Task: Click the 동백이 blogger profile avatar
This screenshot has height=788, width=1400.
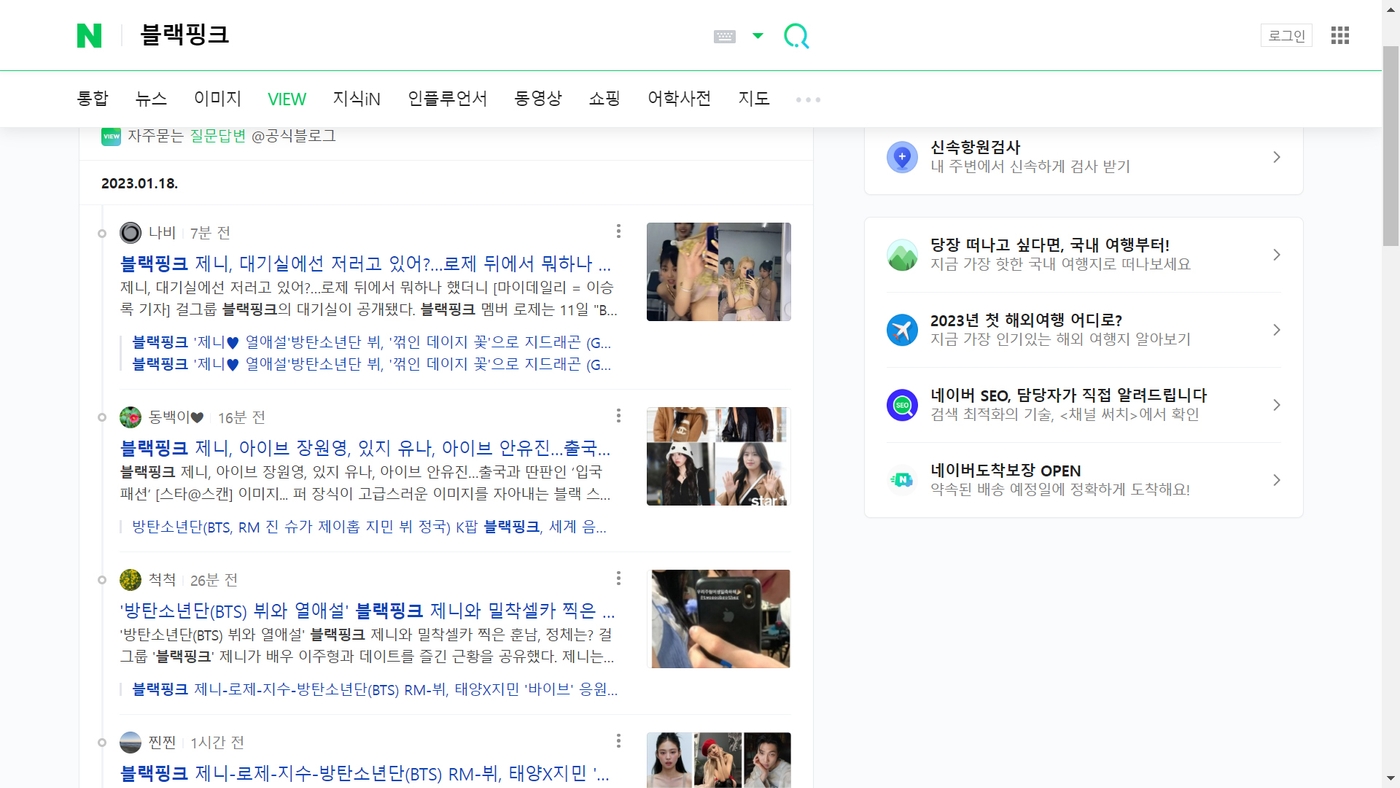Action: pos(131,417)
